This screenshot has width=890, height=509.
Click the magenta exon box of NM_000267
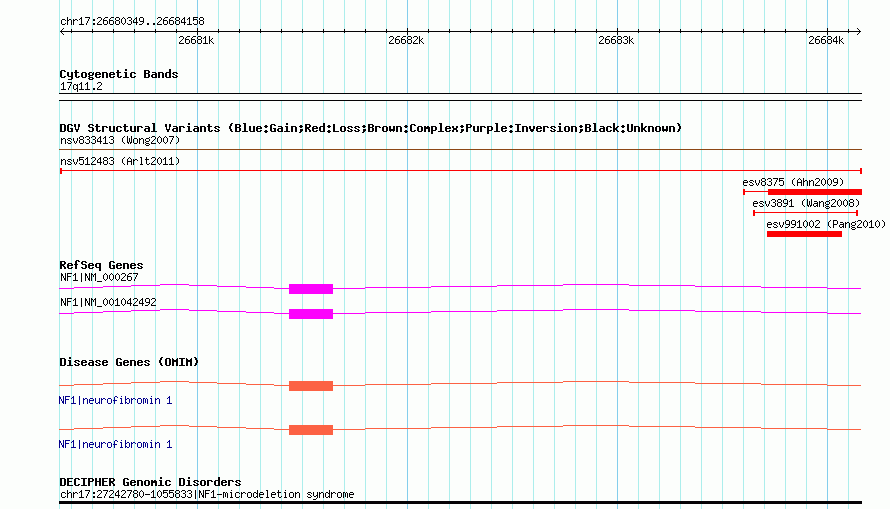(x=311, y=289)
